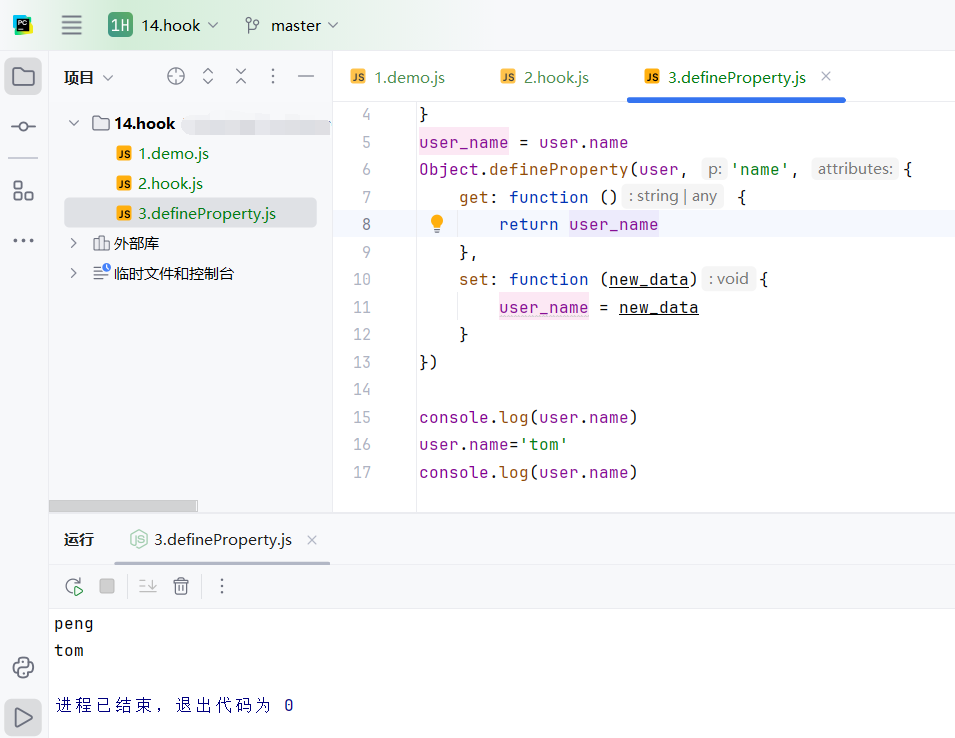Collapse the 14.hook folder node
This screenshot has width=955, height=738.
coord(74,123)
